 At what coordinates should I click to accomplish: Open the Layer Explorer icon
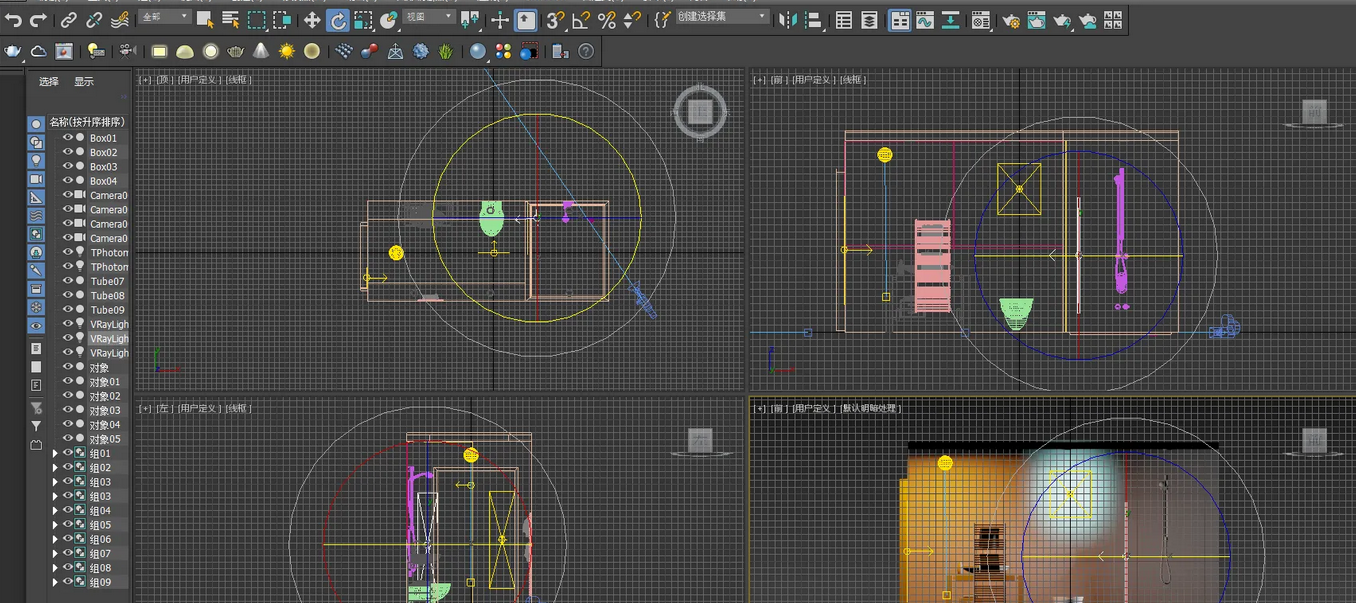[870, 19]
